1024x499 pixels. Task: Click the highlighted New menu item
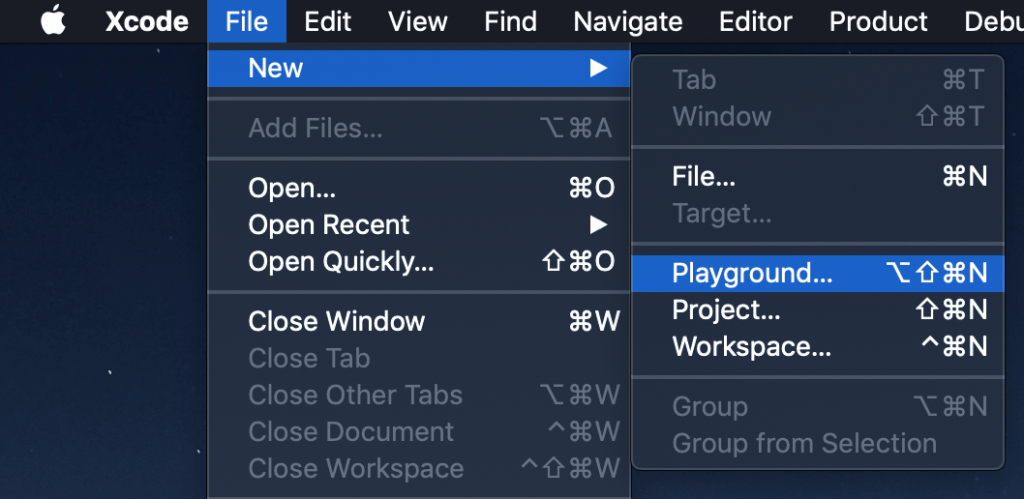(419, 68)
